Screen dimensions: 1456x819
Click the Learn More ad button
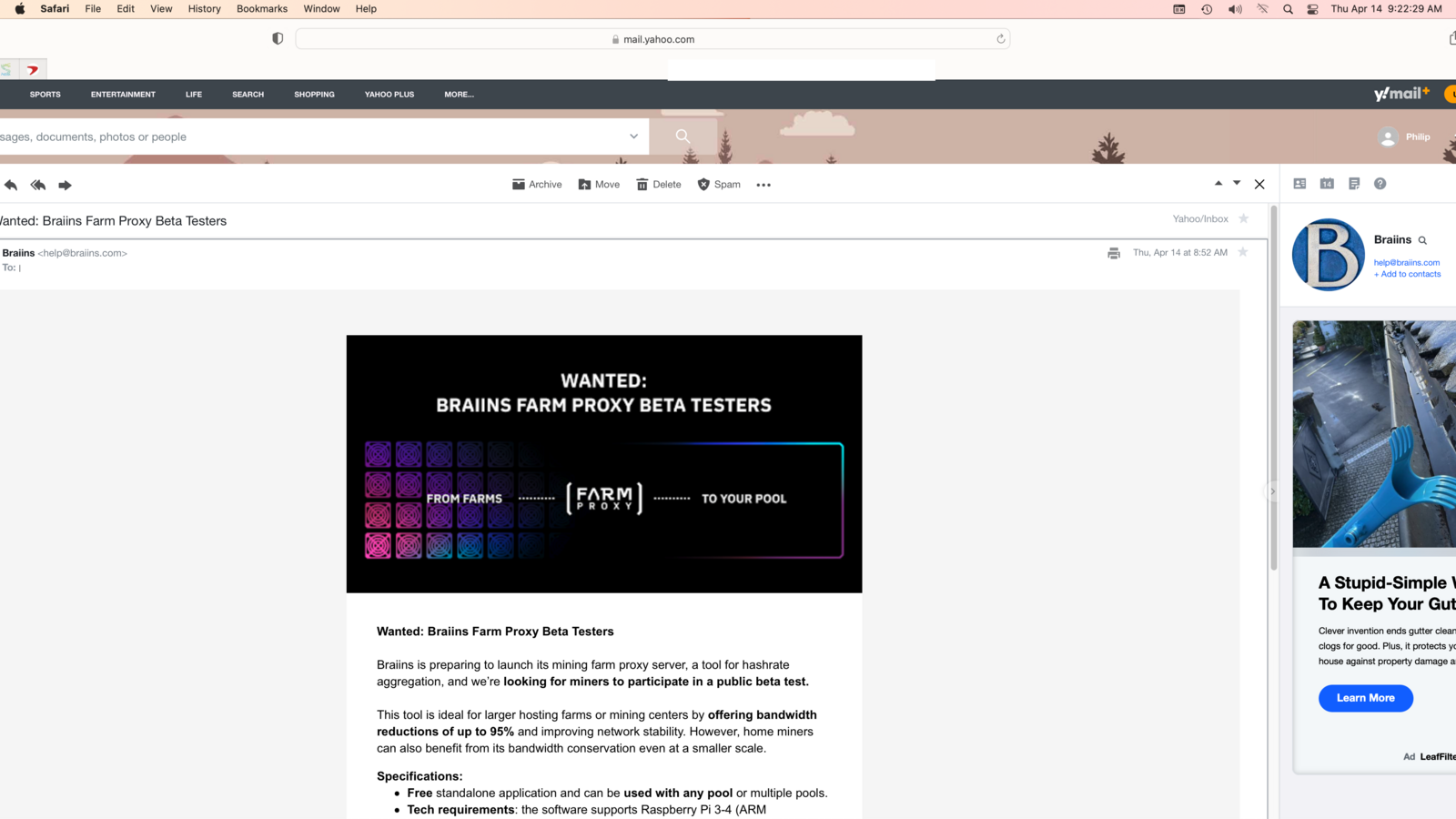[x=1366, y=698]
